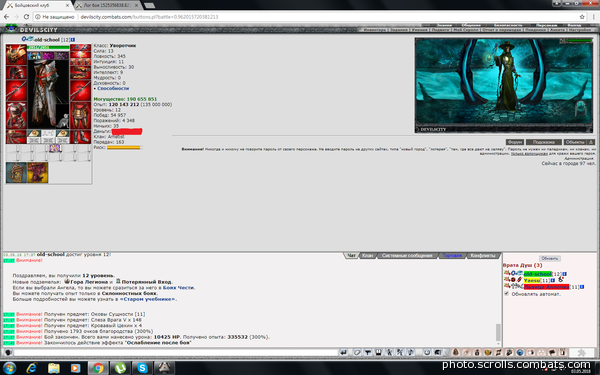Switch to the 'Клан' chat tab

[367, 255]
